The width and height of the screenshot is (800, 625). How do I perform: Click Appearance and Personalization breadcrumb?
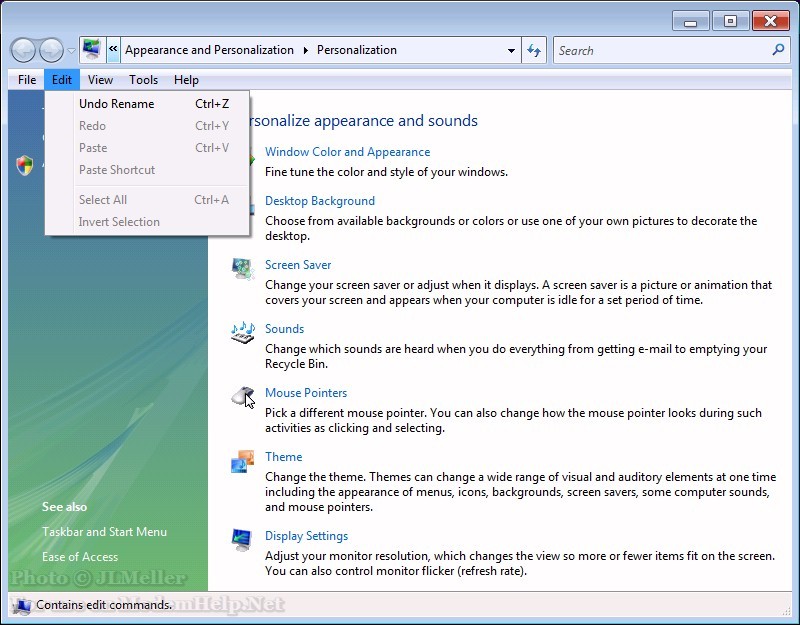pos(209,50)
